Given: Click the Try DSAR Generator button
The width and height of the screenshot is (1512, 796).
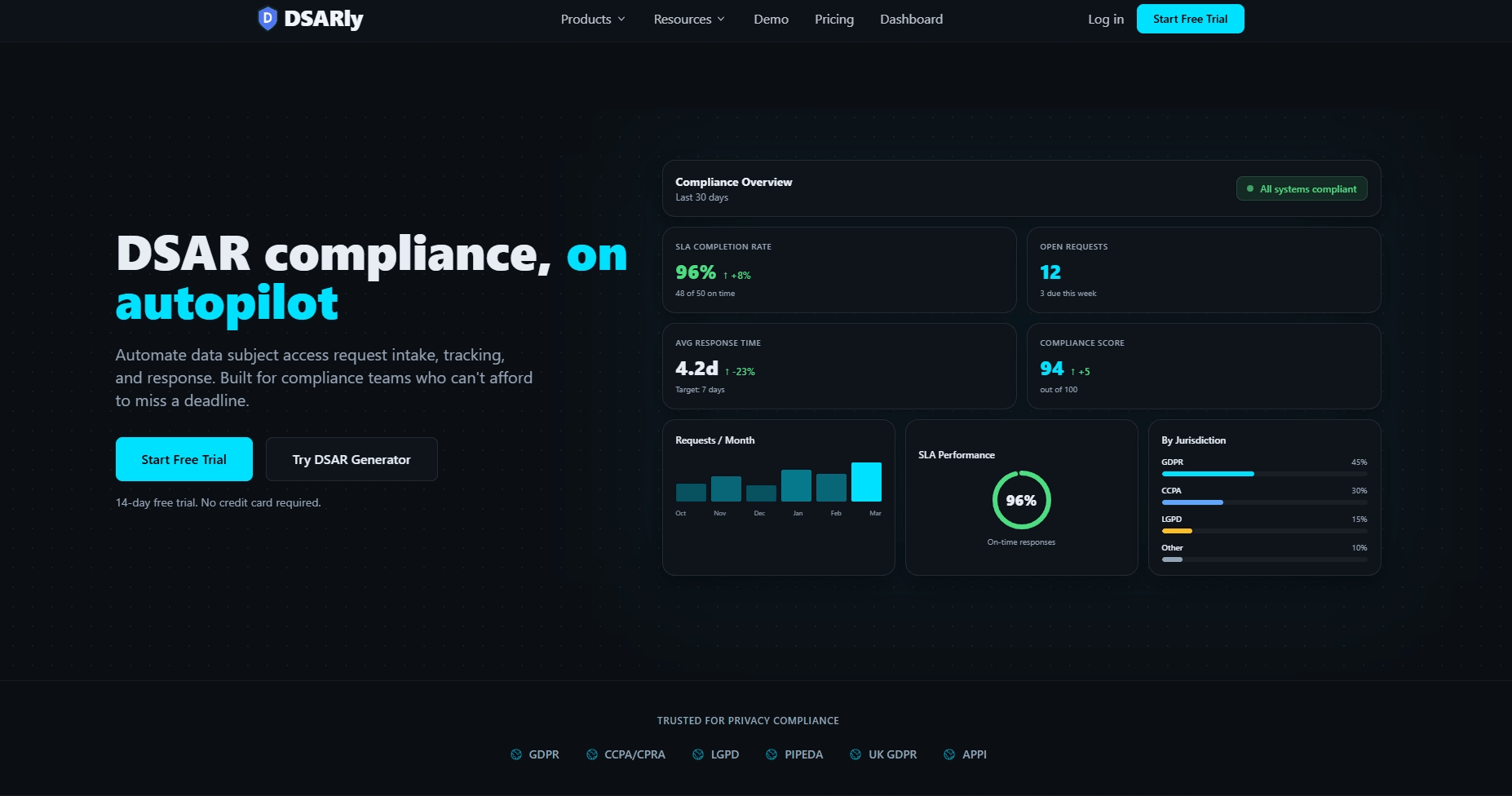Looking at the screenshot, I should tap(351, 459).
